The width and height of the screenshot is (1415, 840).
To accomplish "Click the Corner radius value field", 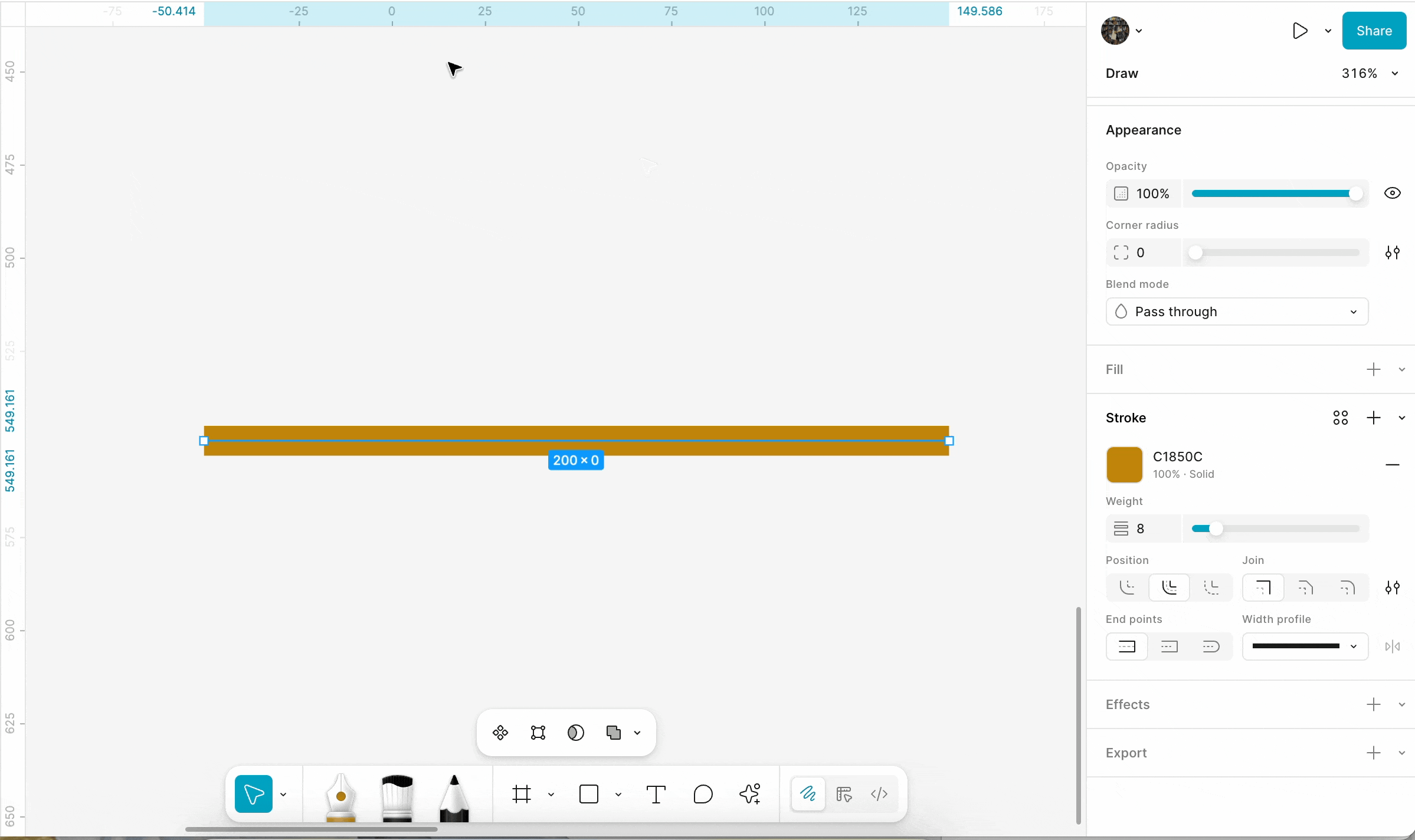I will pyautogui.click(x=1144, y=252).
